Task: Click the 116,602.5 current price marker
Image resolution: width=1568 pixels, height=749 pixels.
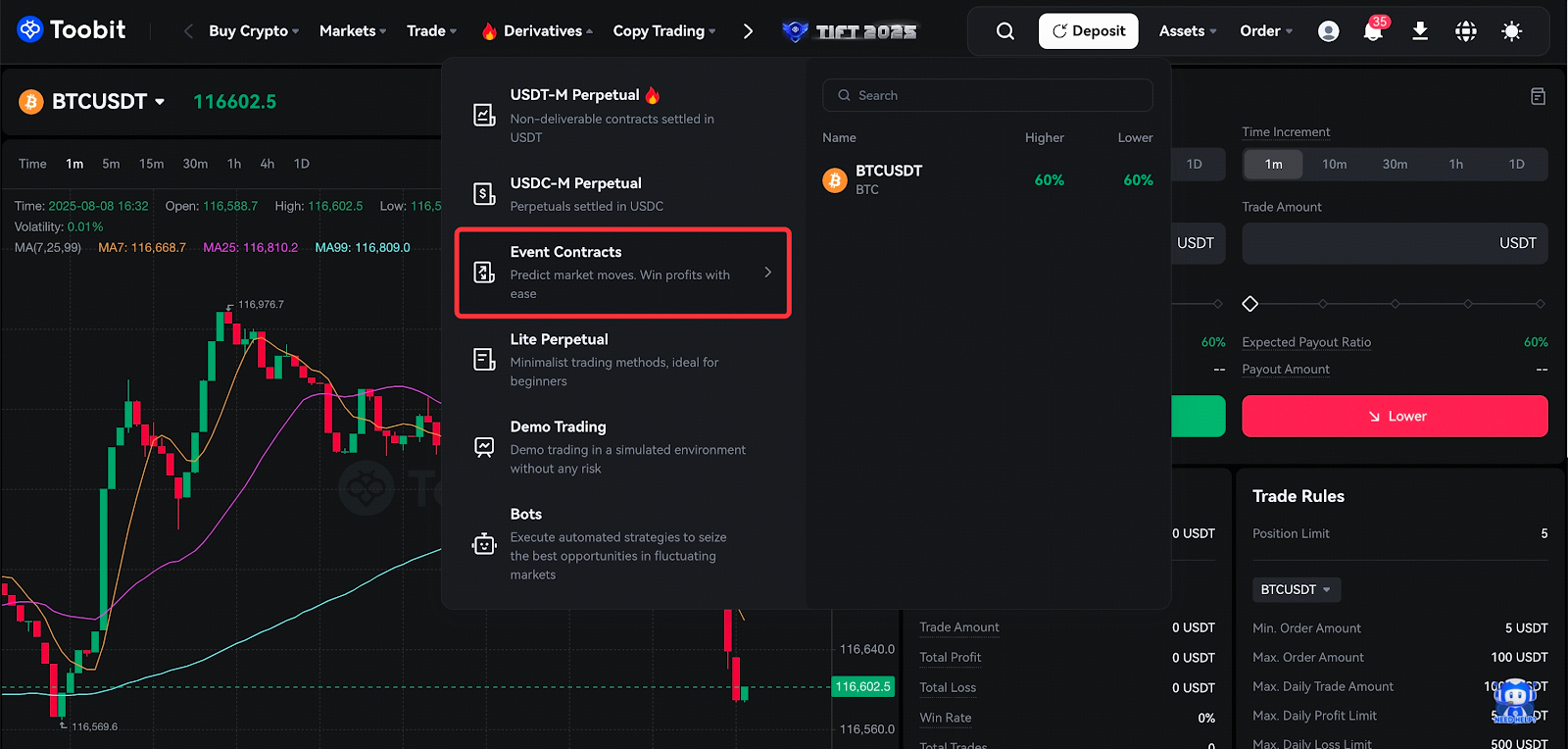Action: [863, 686]
